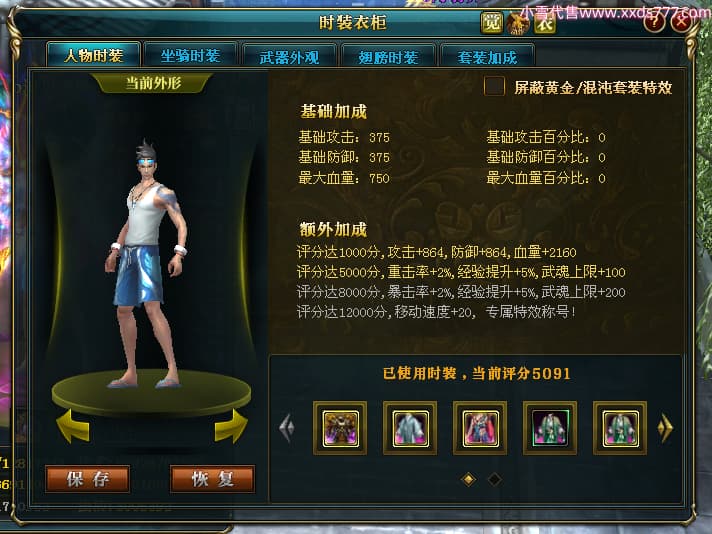Rotate character left with yellow arrow
712x534 pixels.
coord(73,426)
